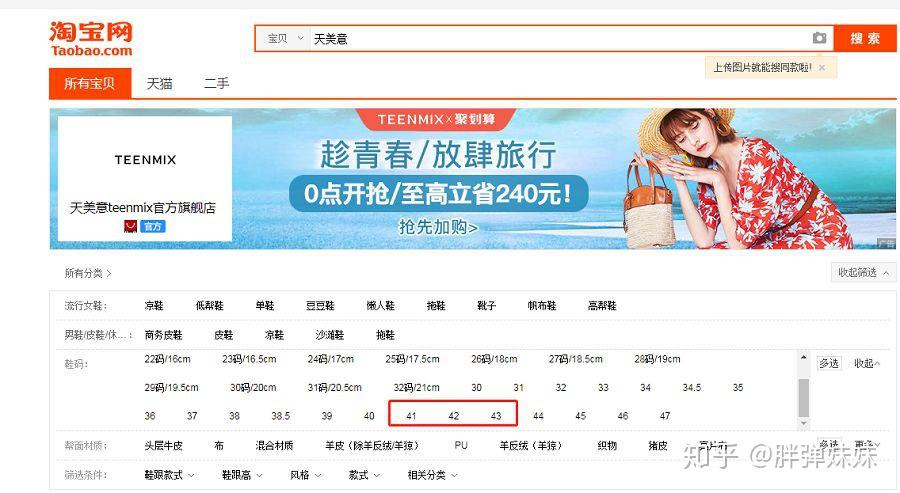
Task: Open the 宝贝 search type dropdown
Action: (x=285, y=38)
